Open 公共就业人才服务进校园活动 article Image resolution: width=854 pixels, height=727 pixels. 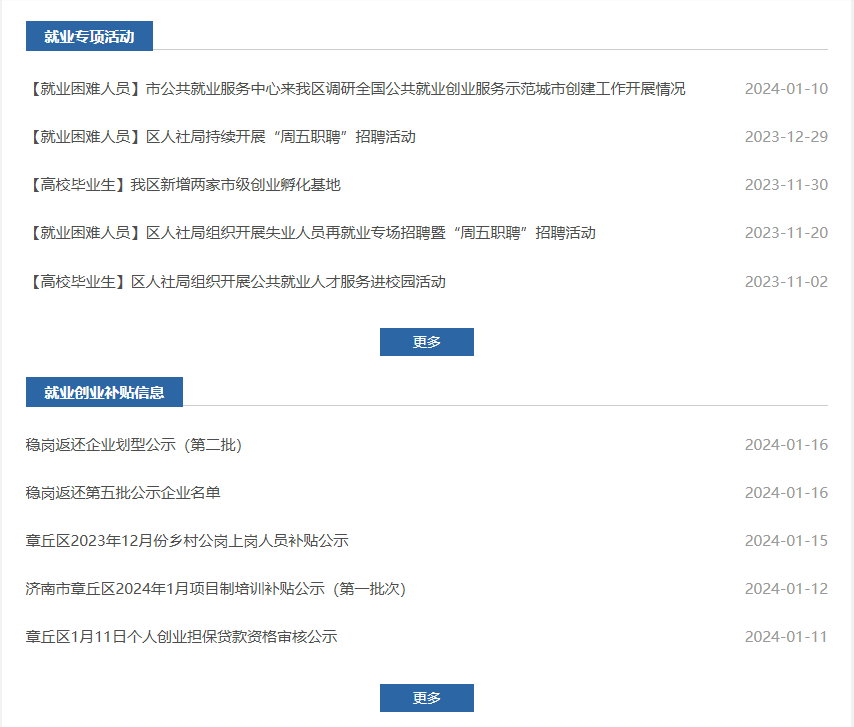(x=236, y=282)
